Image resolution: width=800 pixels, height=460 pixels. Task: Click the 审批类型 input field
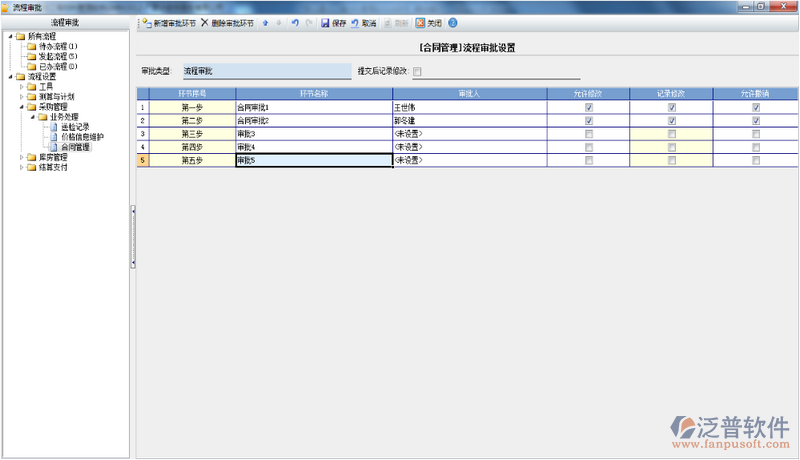[265, 71]
